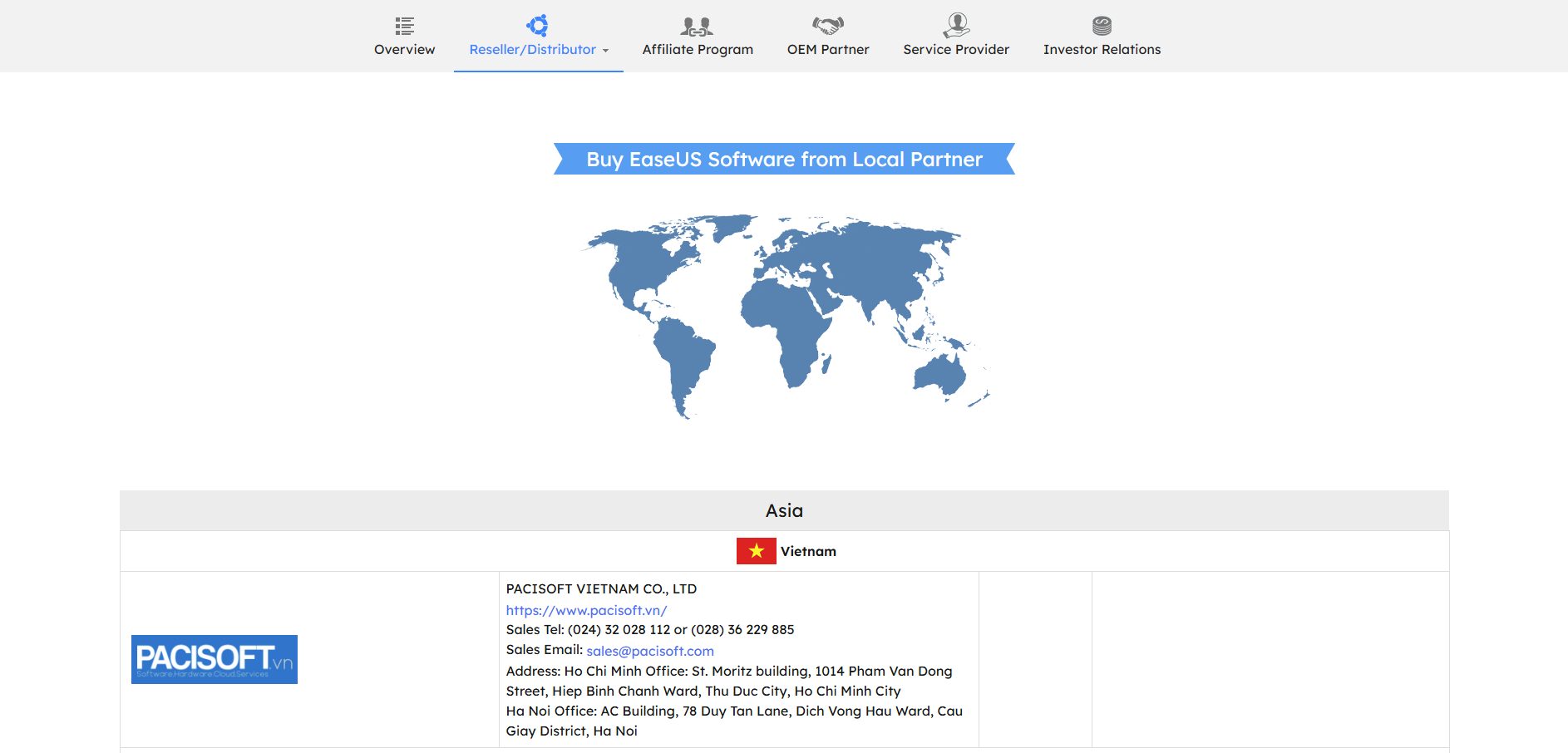Click the Vietnam country label
The height and width of the screenshot is (753, 1568).
click(x=808, y=551)
